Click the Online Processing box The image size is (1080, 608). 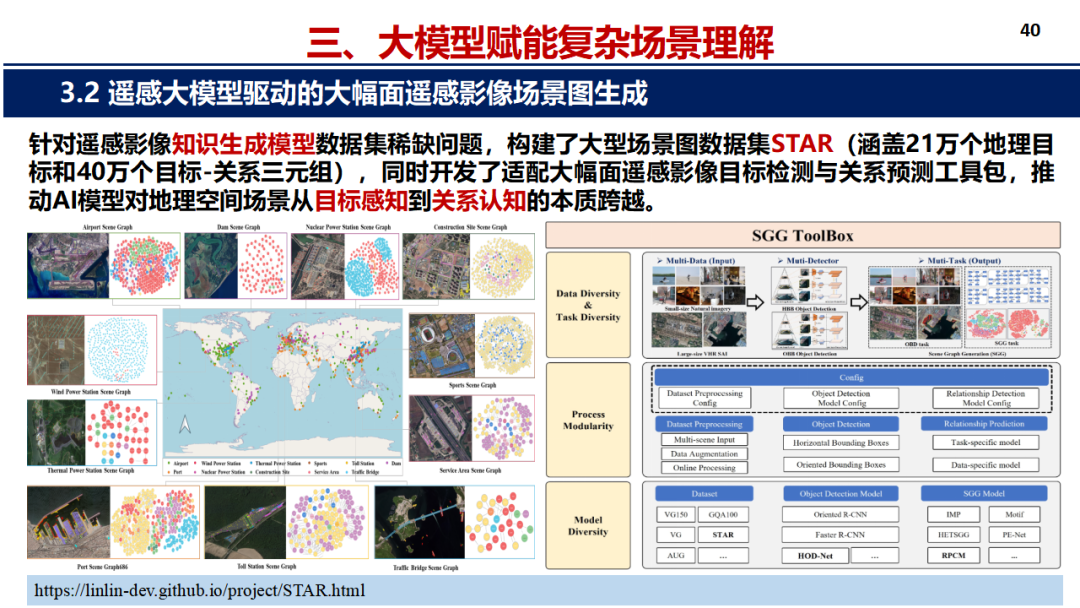pyautogui.click(x=704, y=468)
